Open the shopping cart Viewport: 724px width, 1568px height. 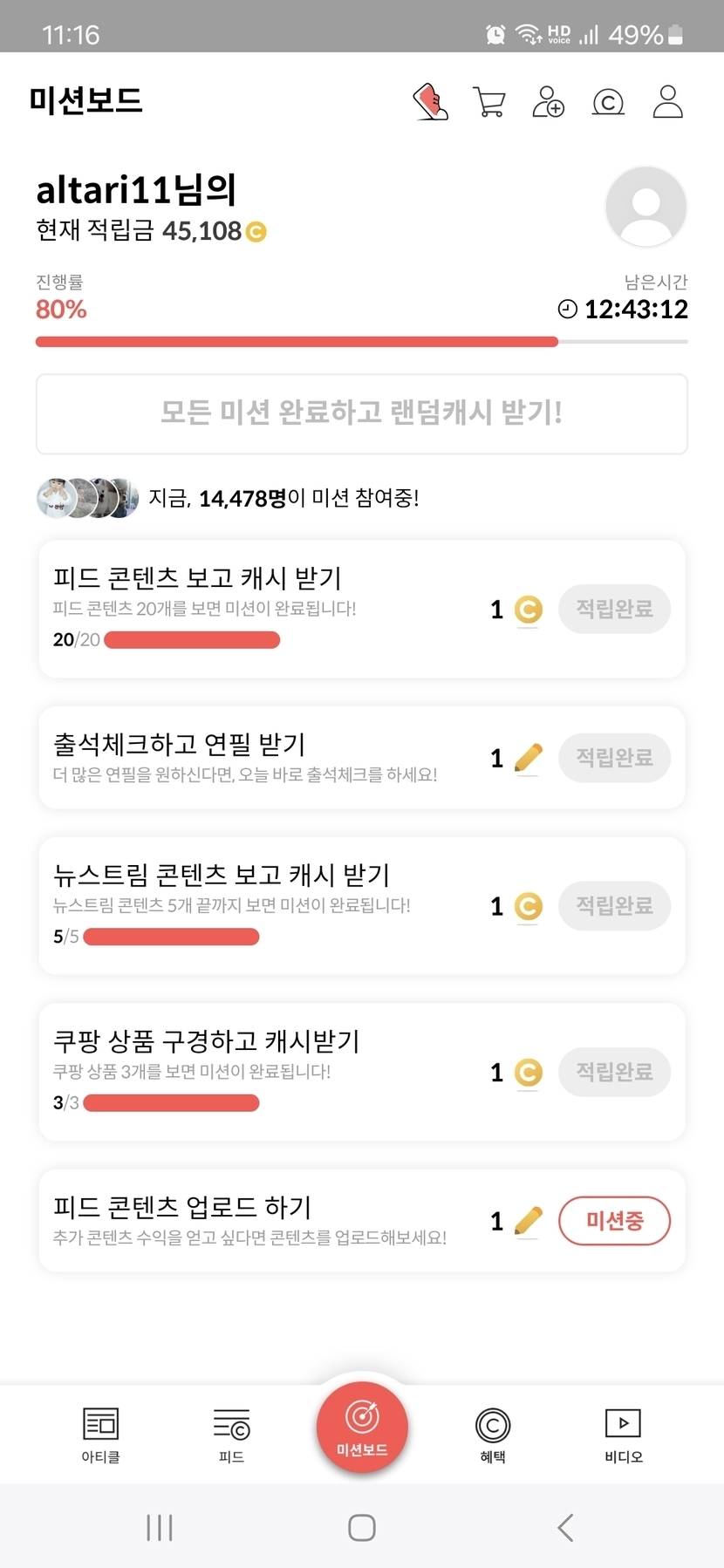(489, 102)
